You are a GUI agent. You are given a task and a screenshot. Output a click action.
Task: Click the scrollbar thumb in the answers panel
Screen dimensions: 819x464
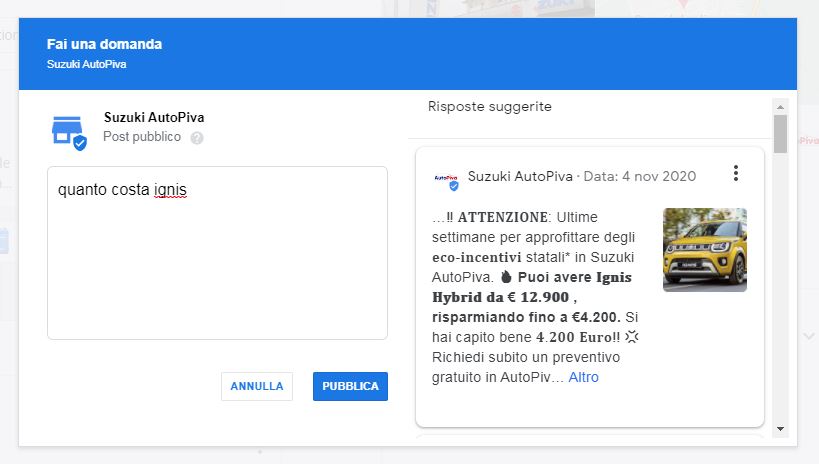pos(781,134)
